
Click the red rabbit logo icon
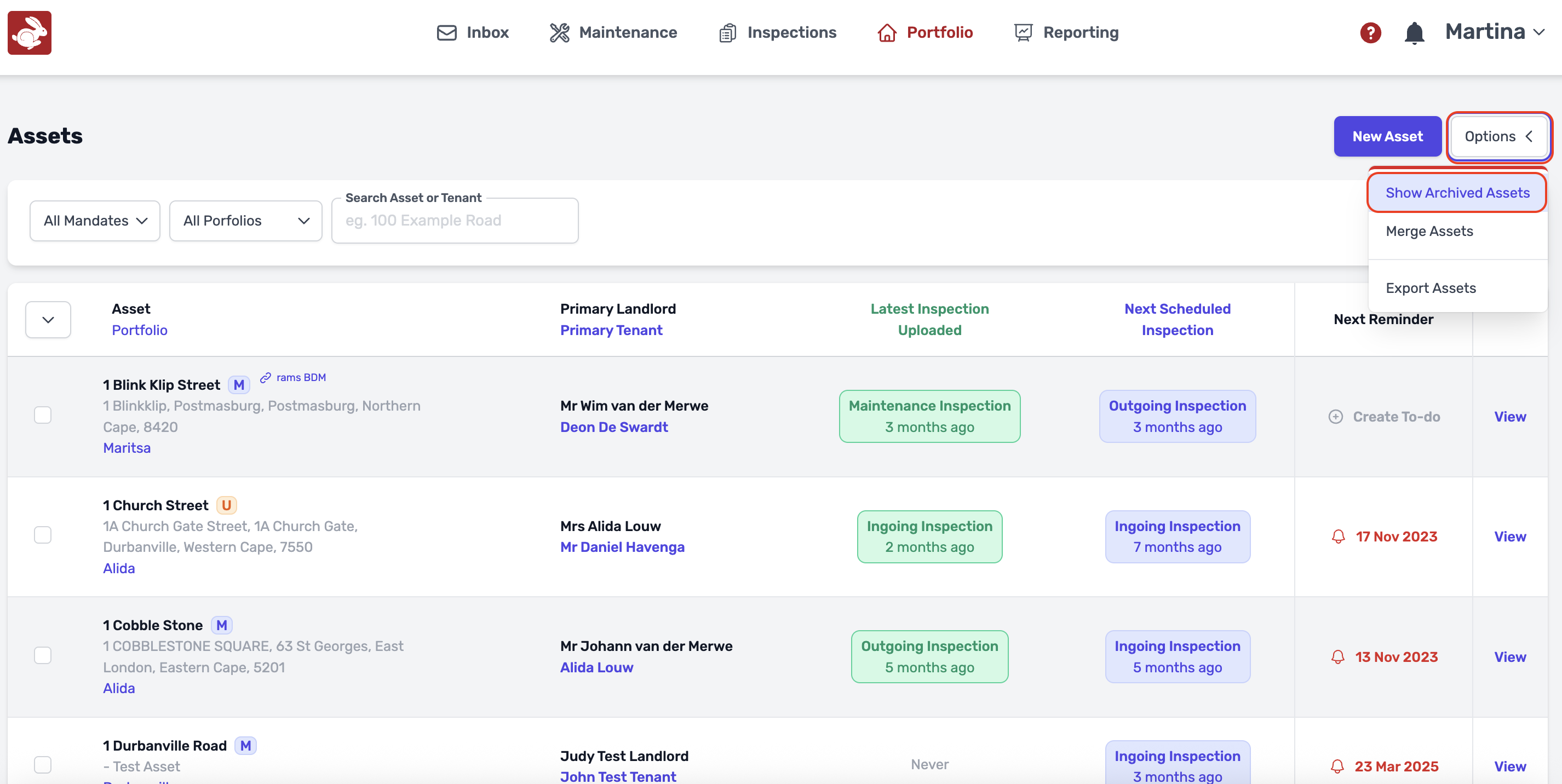click(29, 32)
